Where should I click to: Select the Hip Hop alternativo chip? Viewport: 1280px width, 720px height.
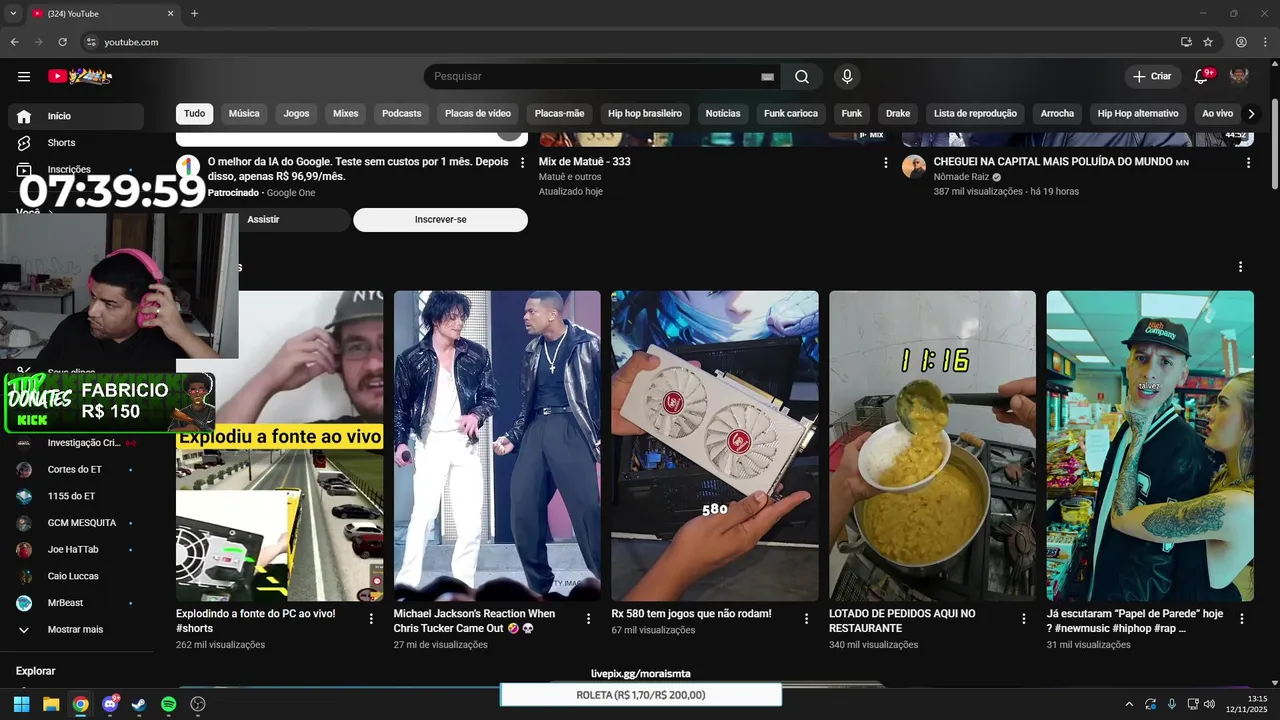point(1138,114)
